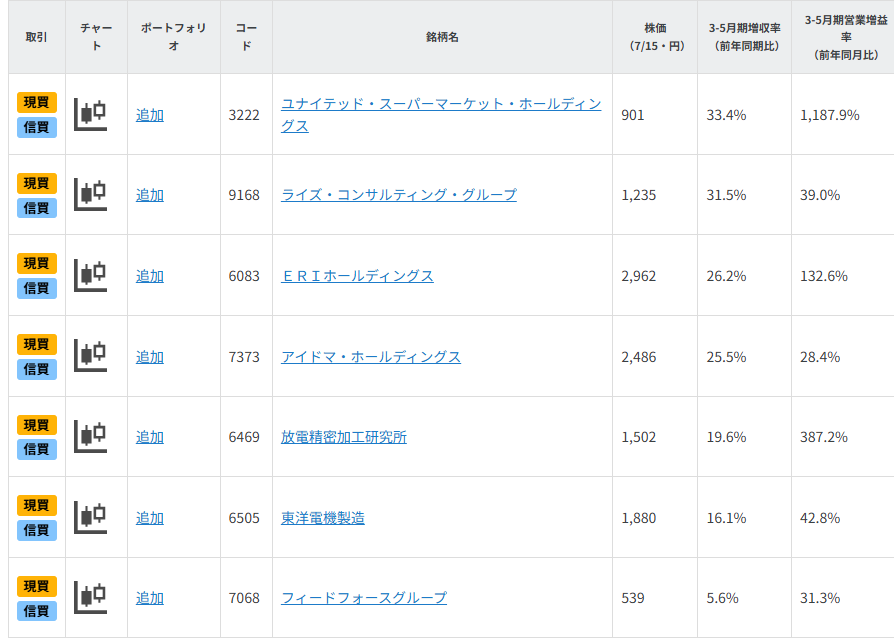Click 現買 button for ＥＲＩホールディングス

[36, 263]
